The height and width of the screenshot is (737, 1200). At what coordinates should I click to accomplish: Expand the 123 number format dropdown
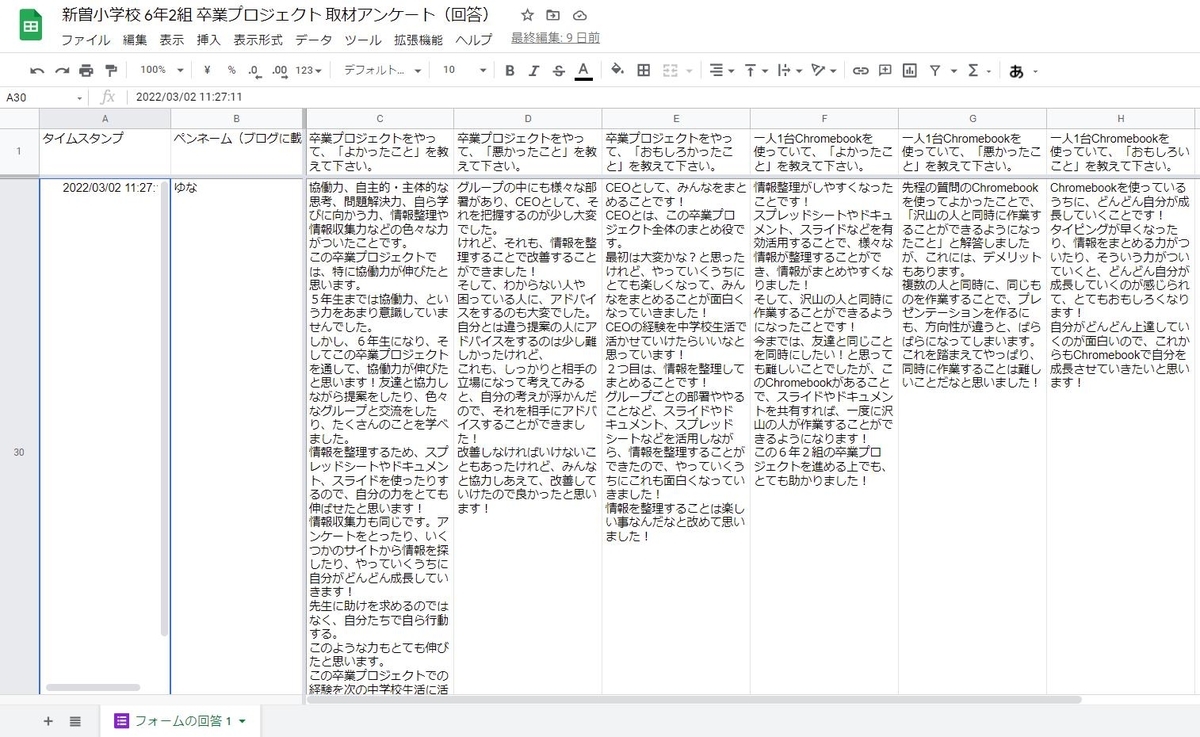coord(312,70)
